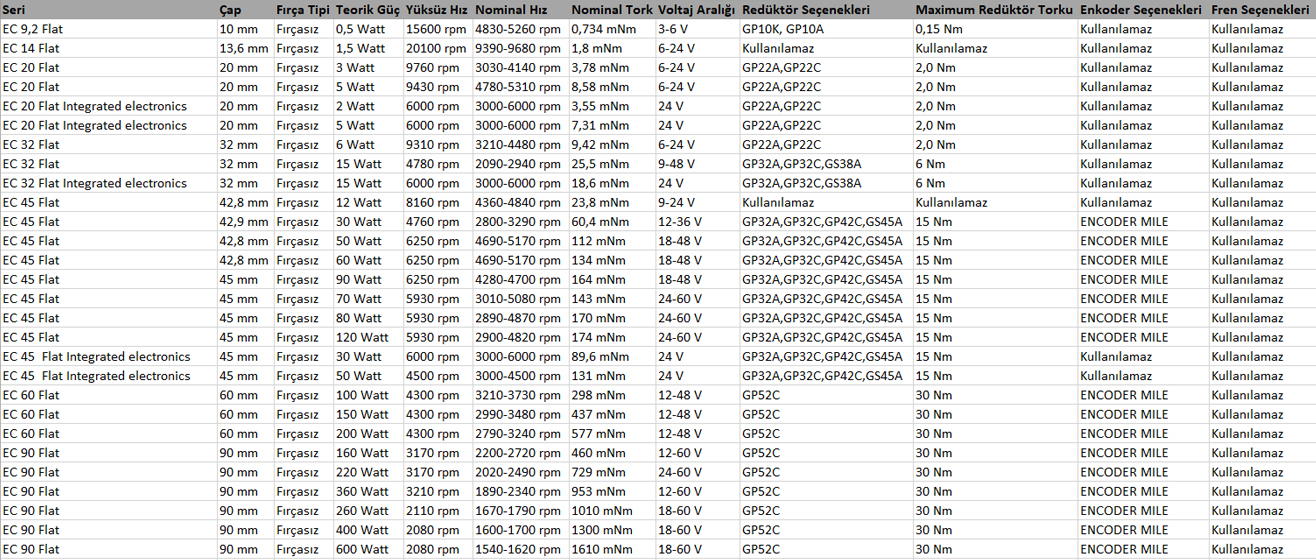This screenshot has width=1316, height=560.
Task: Click the '4830-5260 rpm' nominal speed cell
Action: click(x=520, y=29)
